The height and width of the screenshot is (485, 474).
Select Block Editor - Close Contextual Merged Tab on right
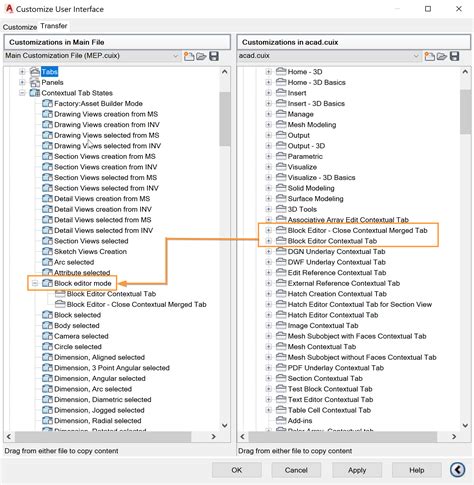point(357,230)
